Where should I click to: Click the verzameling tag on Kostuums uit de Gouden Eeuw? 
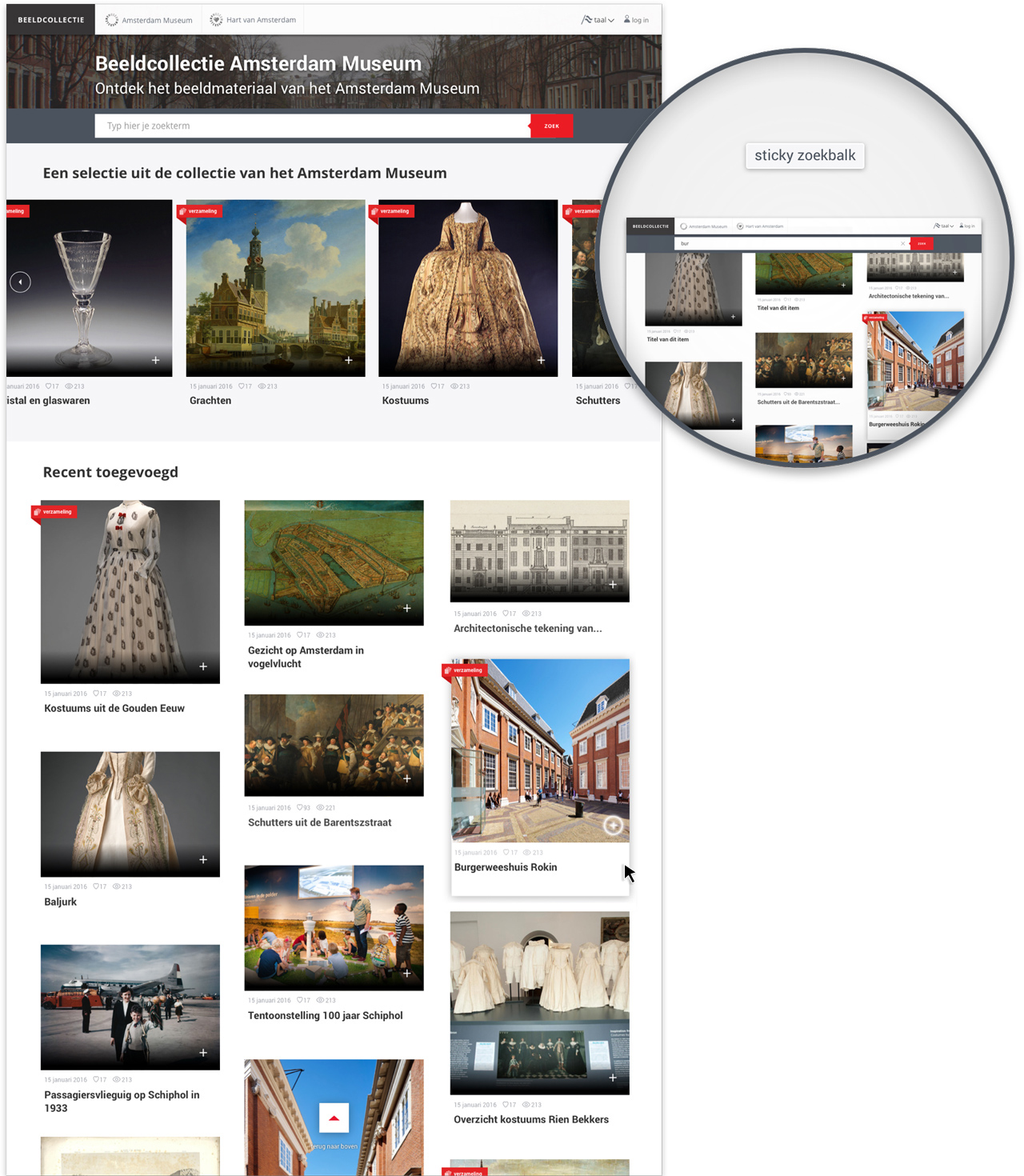point(53,512)
